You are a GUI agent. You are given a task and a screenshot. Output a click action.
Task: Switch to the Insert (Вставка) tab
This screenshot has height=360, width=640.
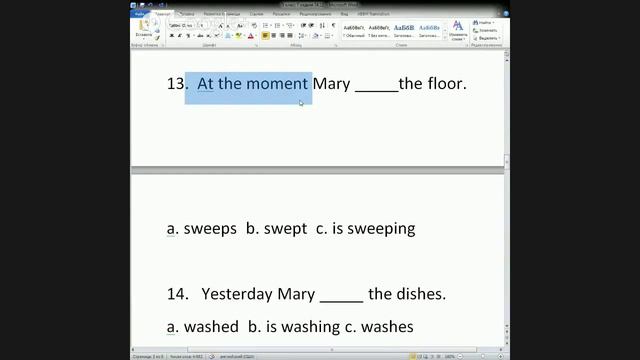click(x=187, y=14)
